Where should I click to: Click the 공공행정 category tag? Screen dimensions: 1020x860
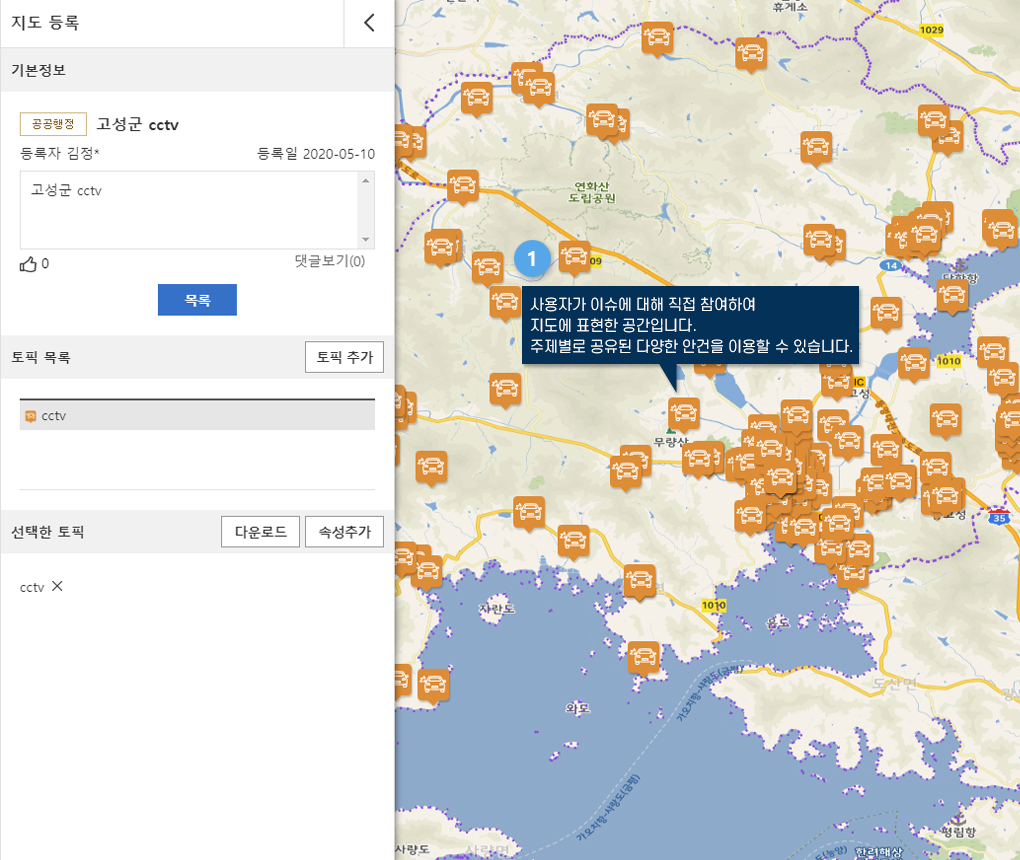[53, 124]
